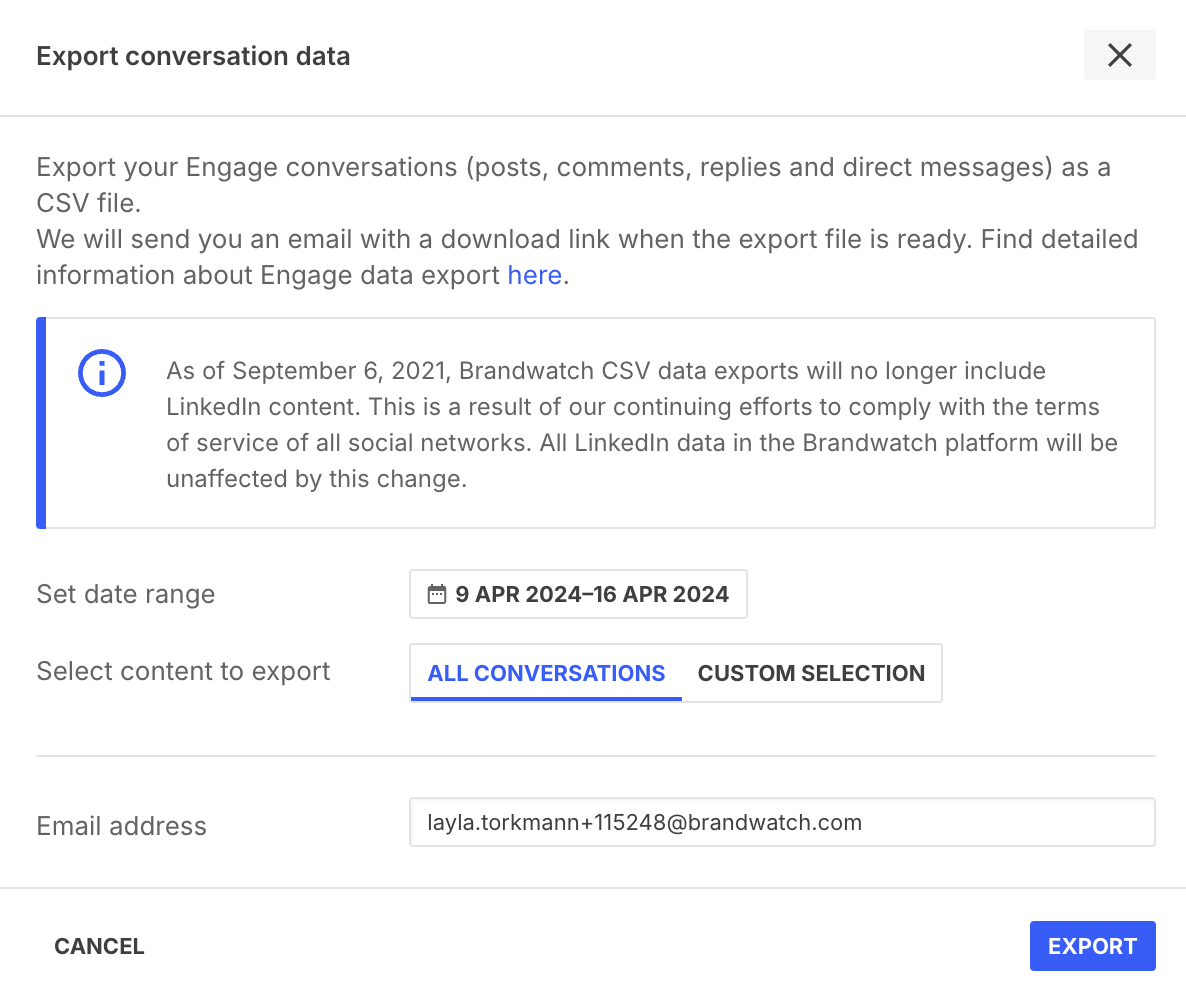Click the LinkedIn content notice paragraph
This screenshot has width=1186, height=1000.
[642, 424]
